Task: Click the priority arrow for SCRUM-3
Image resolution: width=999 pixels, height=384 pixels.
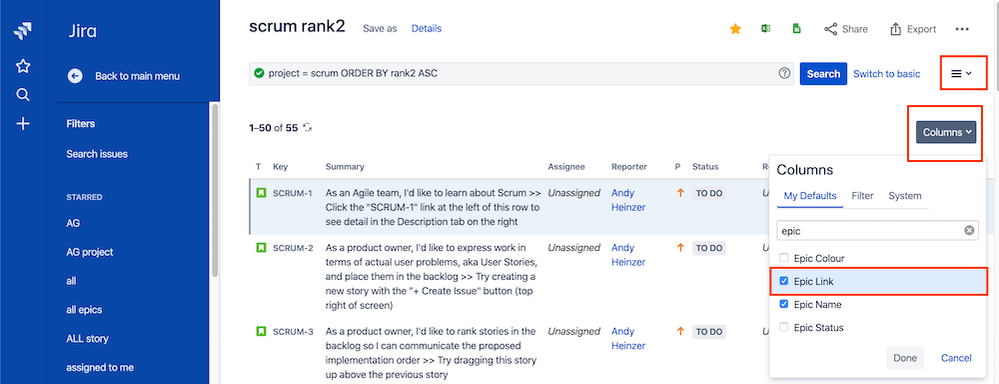Action: click(x=680, y=332)
